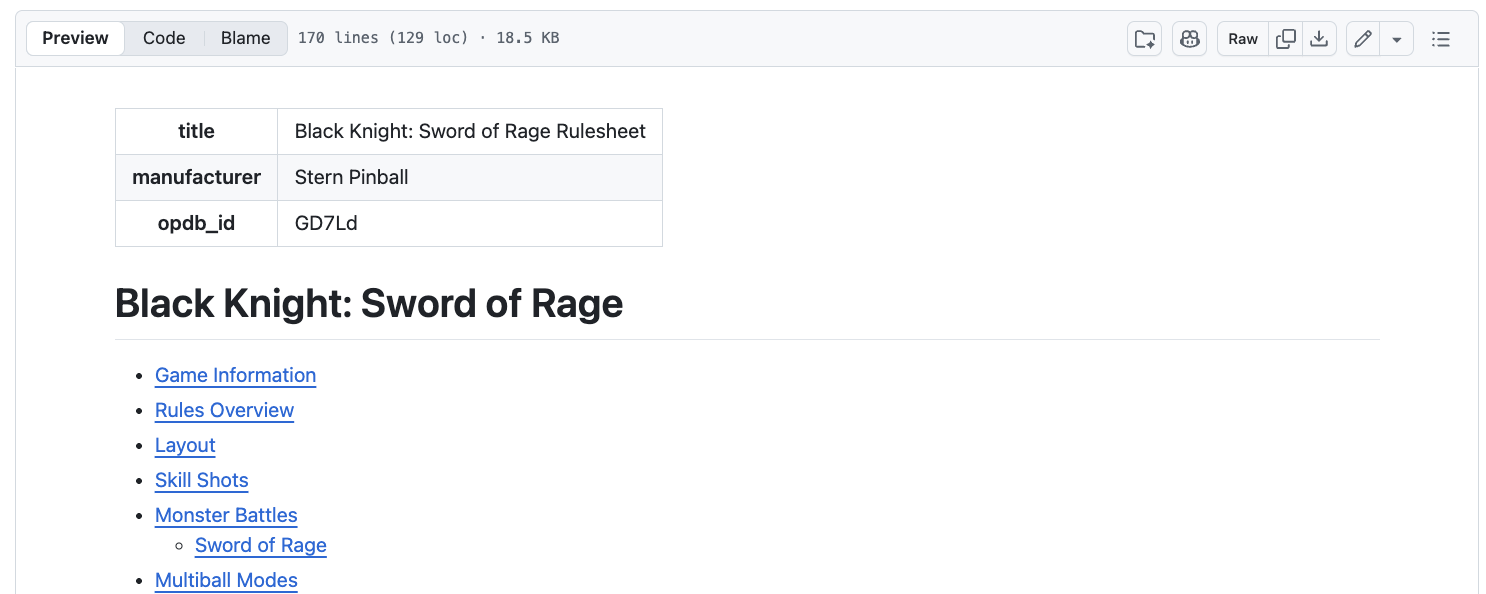Image resolution: width=1486 pixels, height=594 pixels.
Task: View the Raw file
Action: tap(1243, 39)
